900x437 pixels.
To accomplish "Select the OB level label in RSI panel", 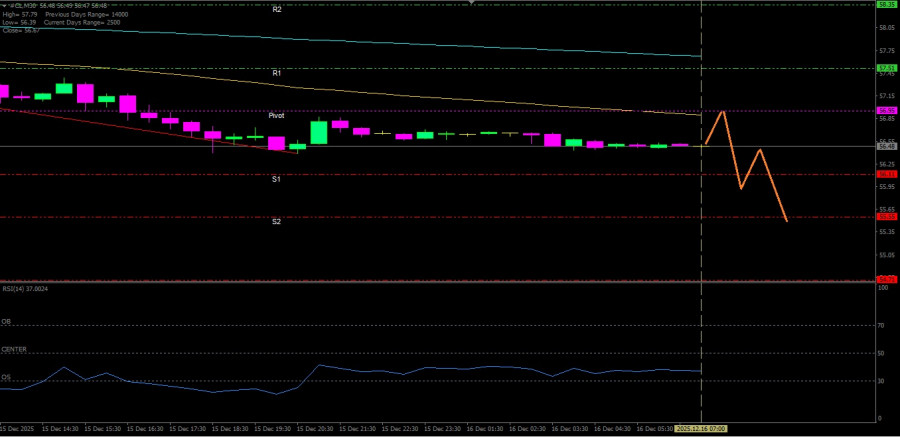I will pyautogui.click(x=6, y=322).
